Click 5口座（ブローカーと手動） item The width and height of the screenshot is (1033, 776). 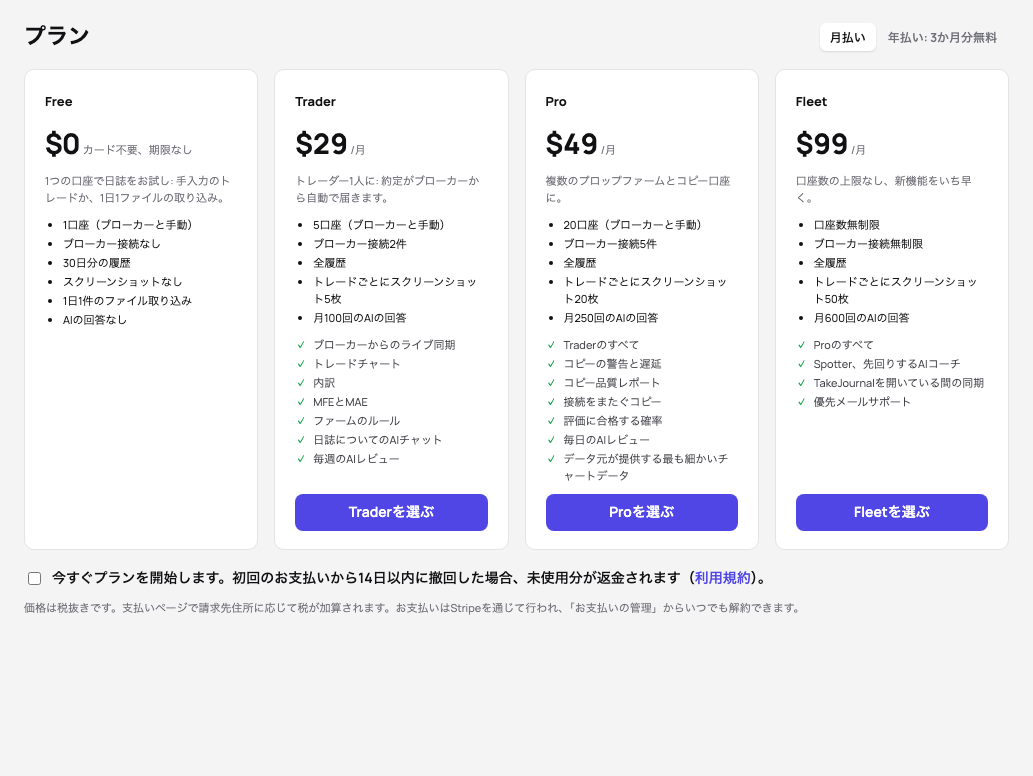pyautogui.click(x=381, y=225)
